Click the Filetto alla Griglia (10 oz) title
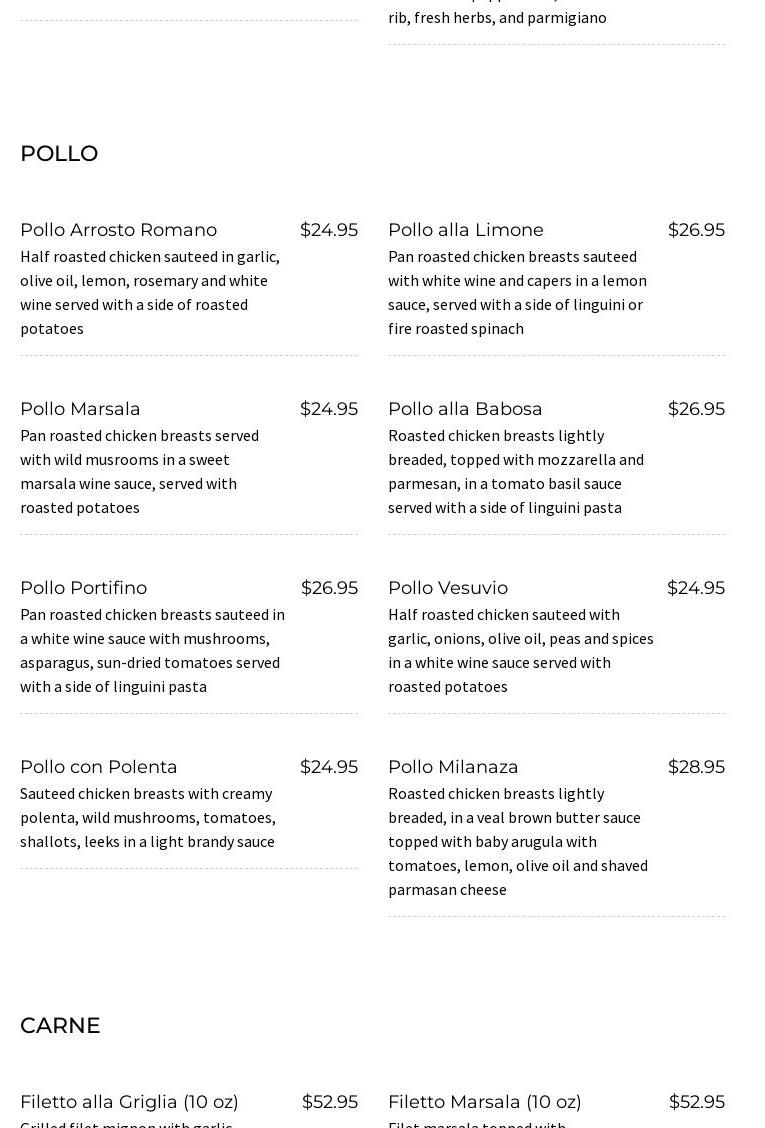765x1128 pixels. point(129,1102)
